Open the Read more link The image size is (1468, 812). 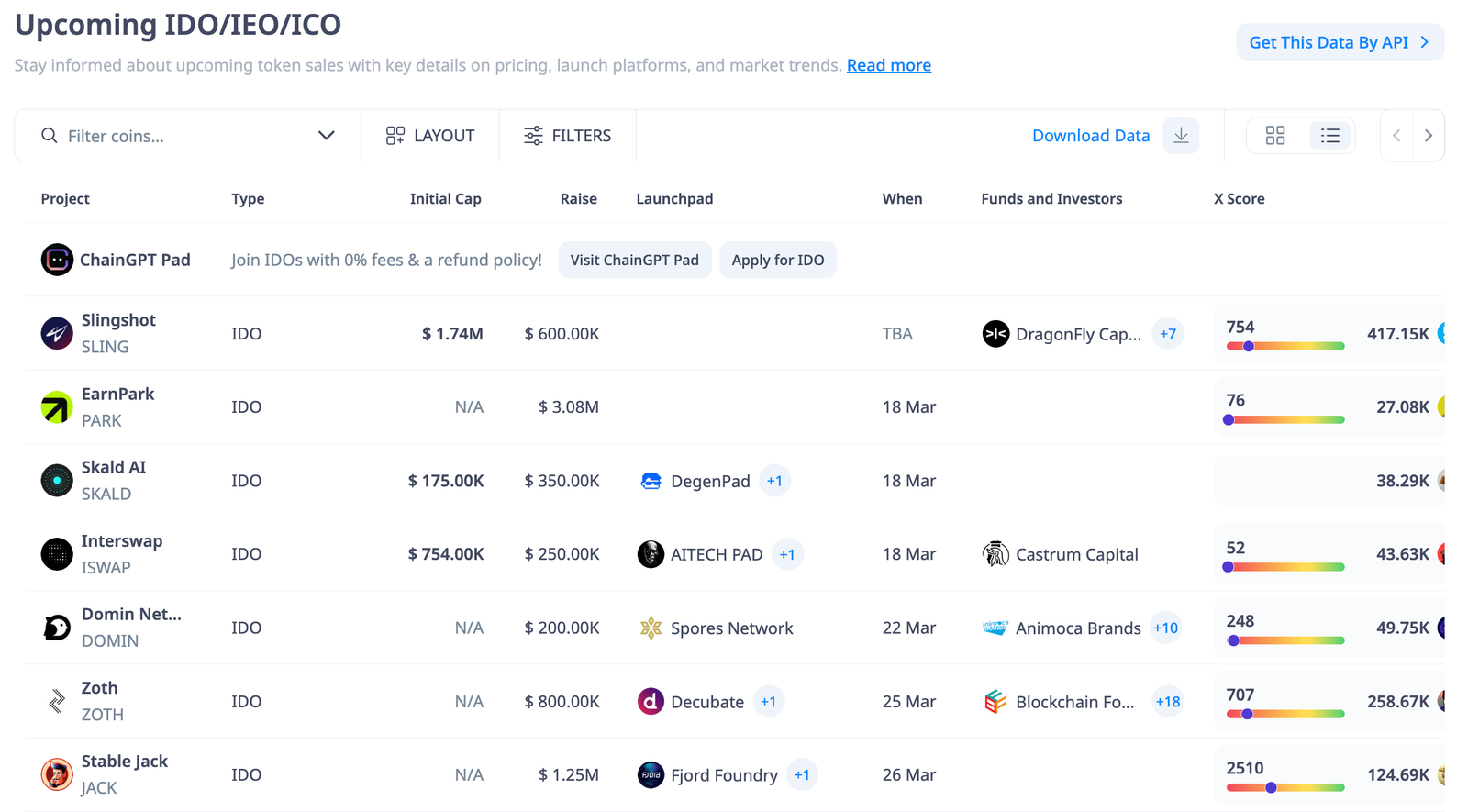[x=889, y=65]
